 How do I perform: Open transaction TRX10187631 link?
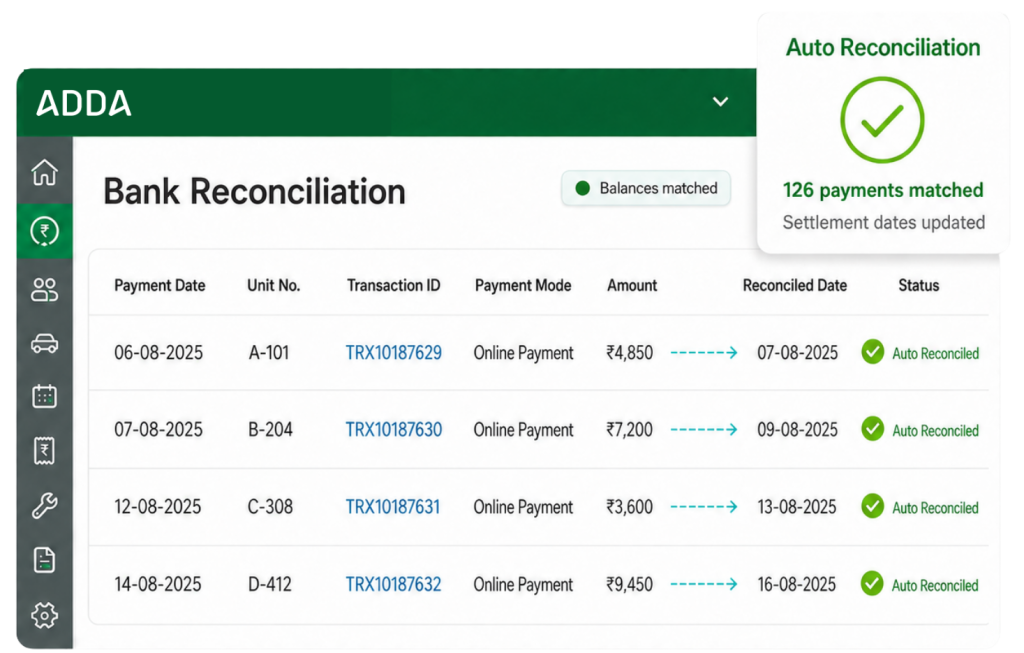tap(393, 507)
